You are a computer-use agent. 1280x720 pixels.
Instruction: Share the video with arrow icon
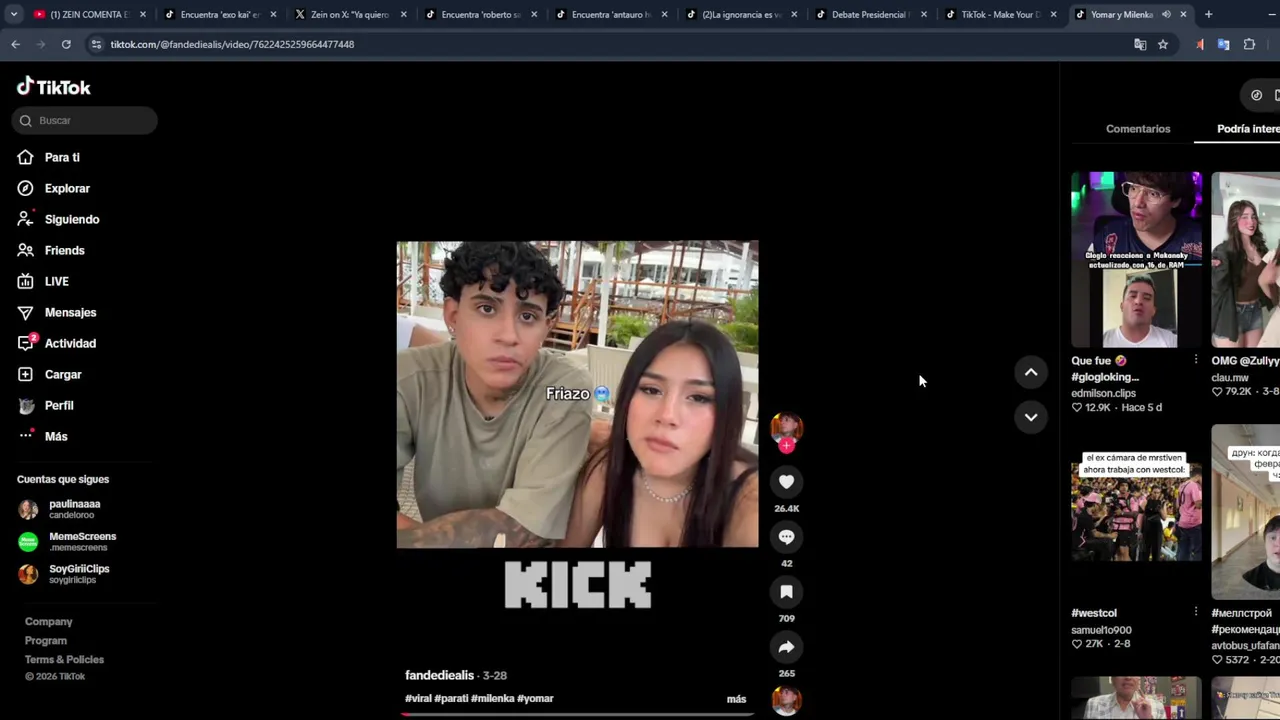point(786,647)
